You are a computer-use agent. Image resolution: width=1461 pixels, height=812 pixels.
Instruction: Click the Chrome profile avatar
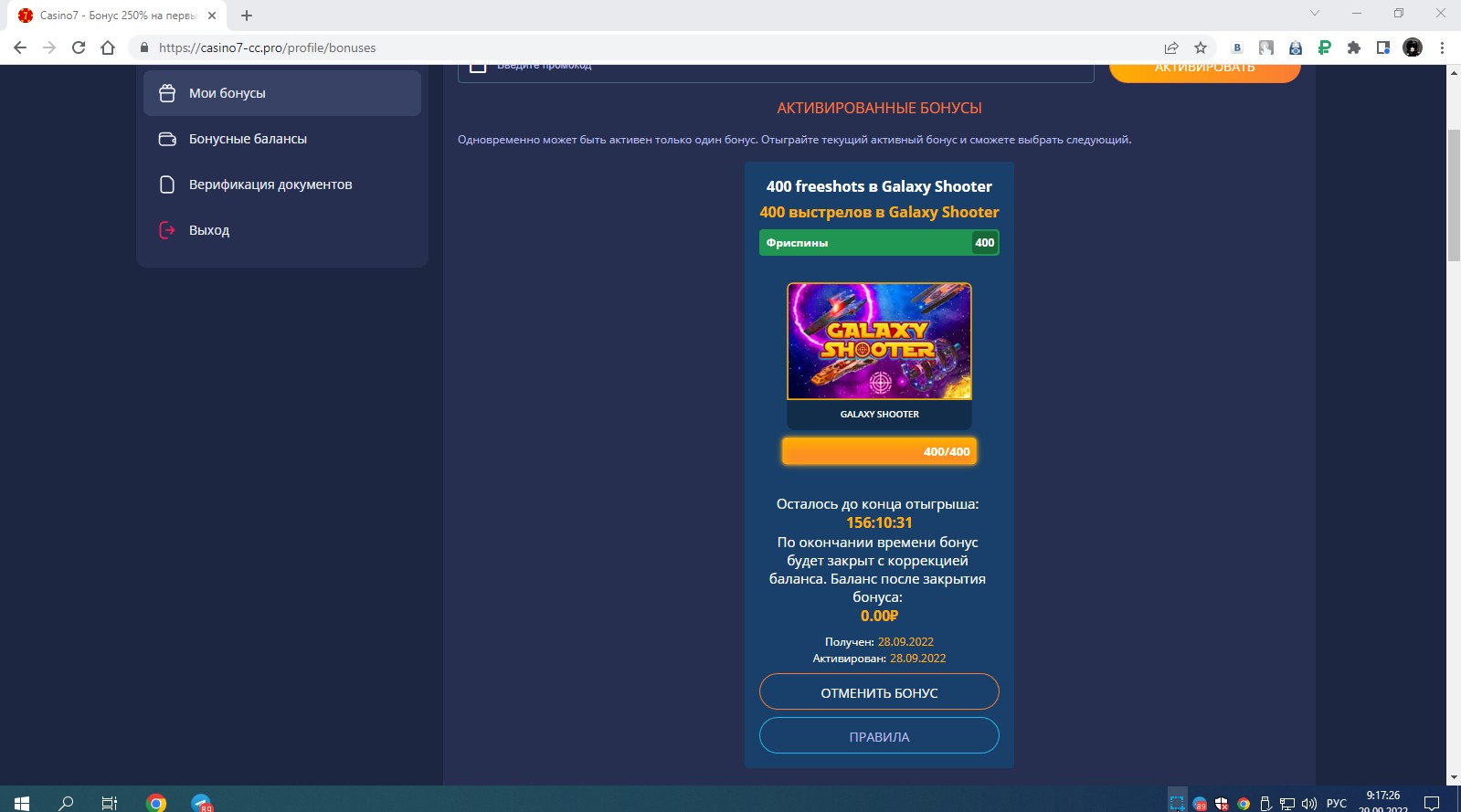coord(1413,47)
